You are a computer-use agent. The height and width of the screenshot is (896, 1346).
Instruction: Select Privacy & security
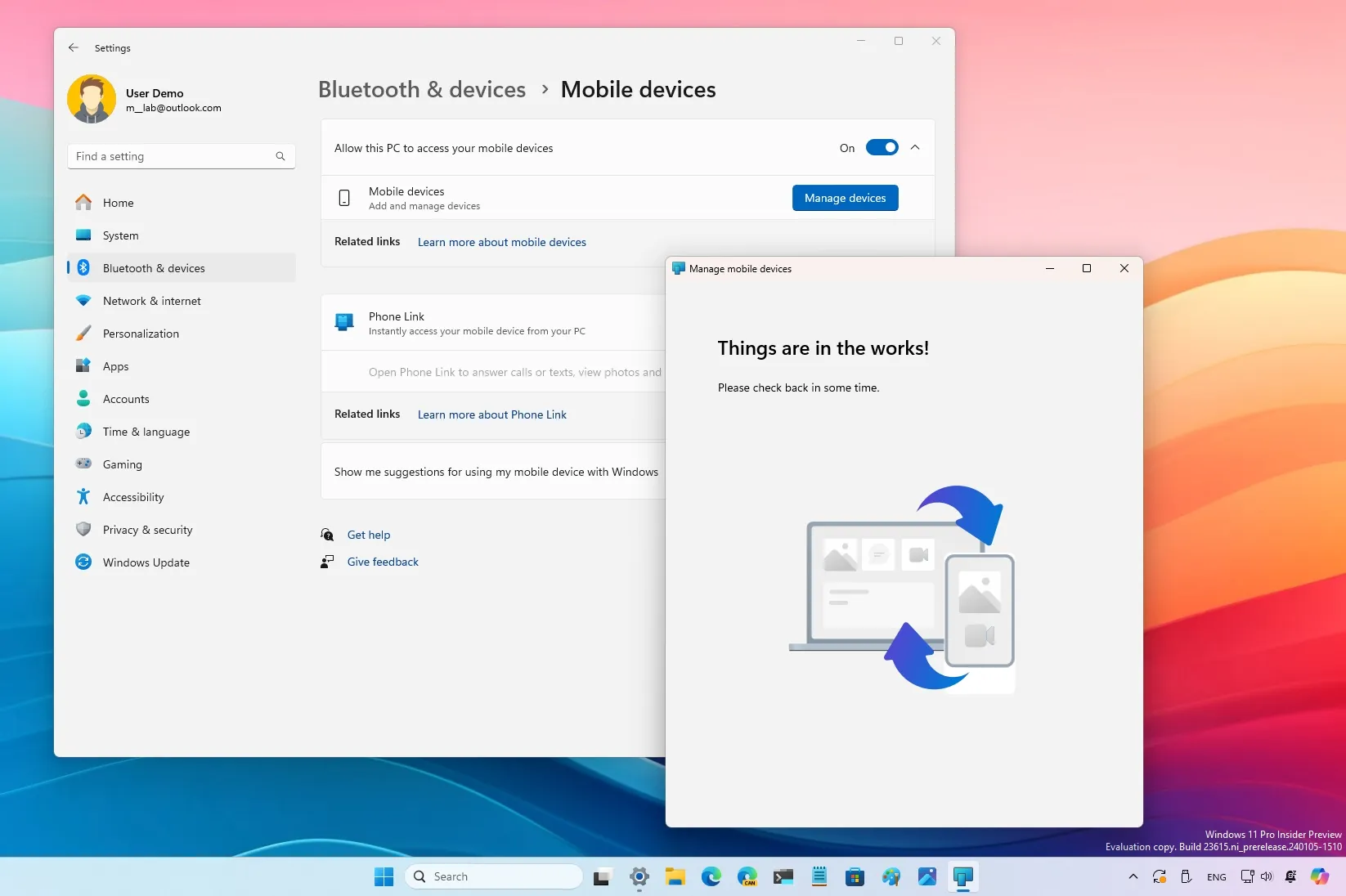click(x=147, y=529)
